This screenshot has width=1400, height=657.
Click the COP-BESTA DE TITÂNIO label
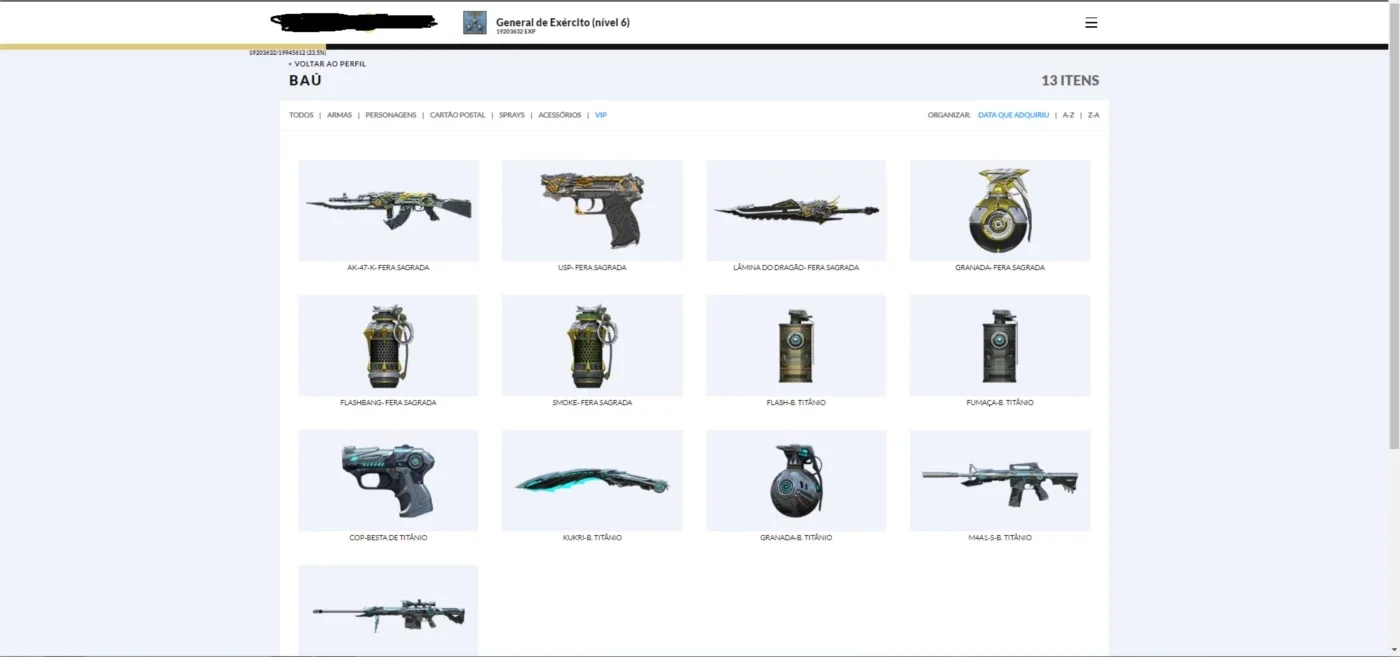coord(388,538)
